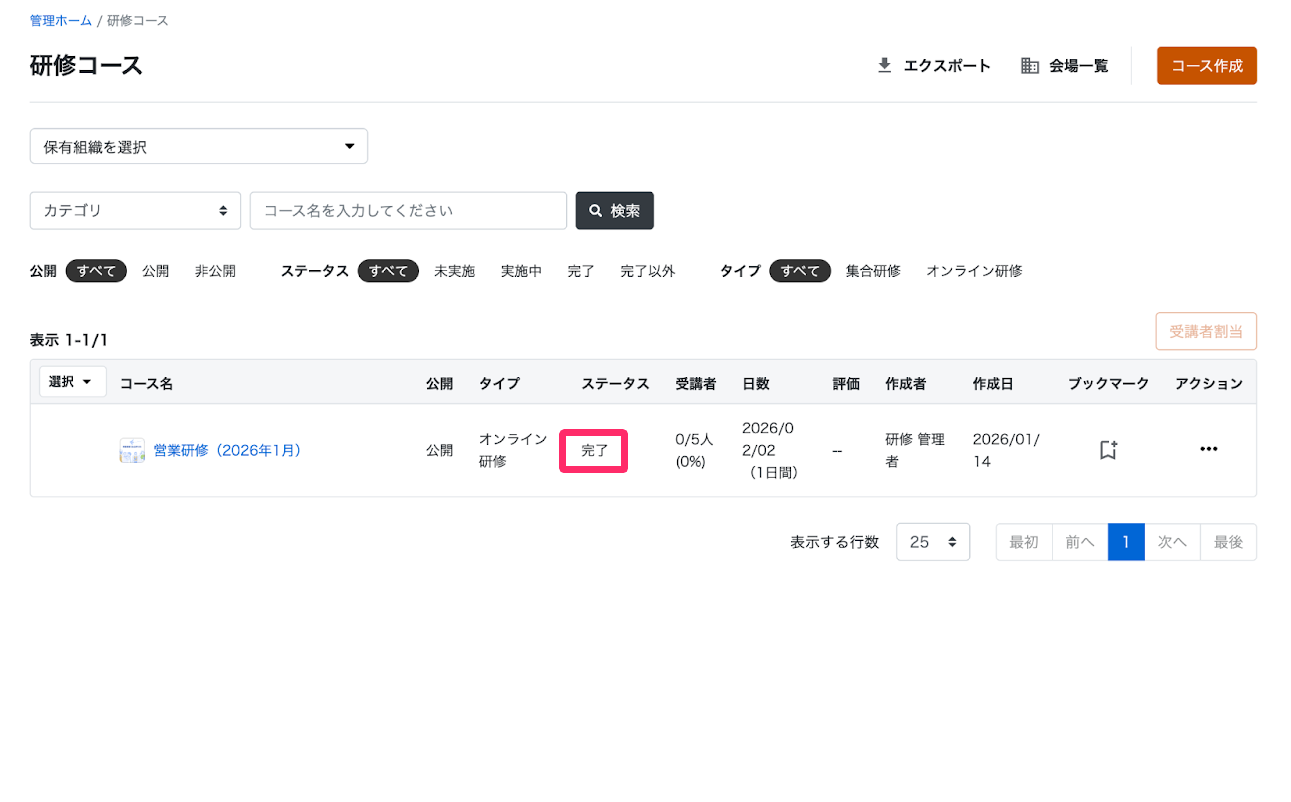Click the エクスポート text label

coord(947,66)
